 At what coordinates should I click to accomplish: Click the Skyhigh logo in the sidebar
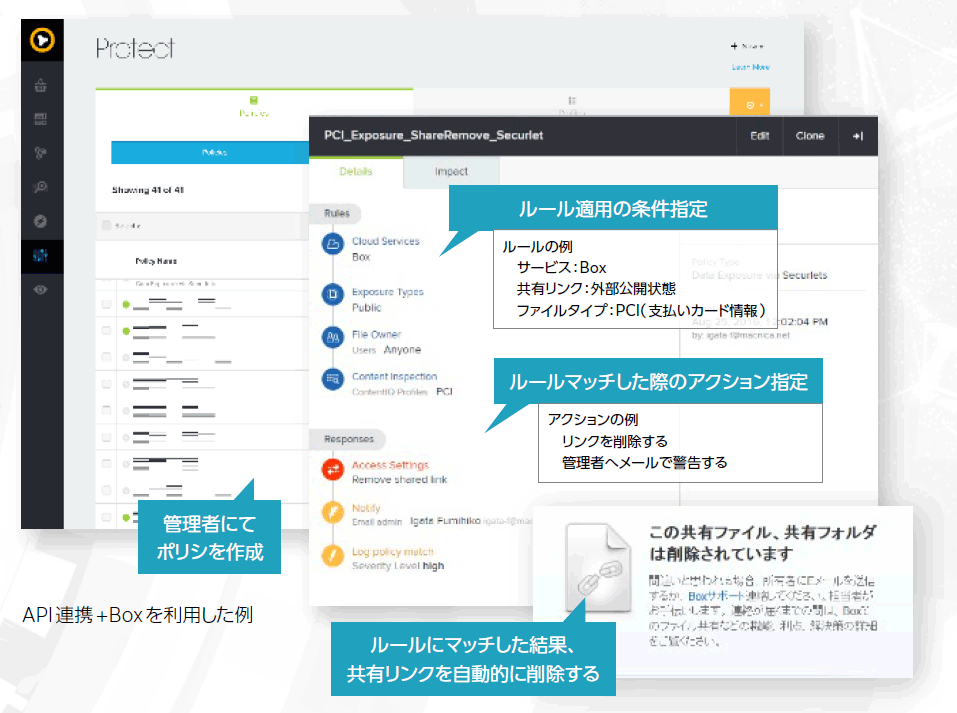tap(42, 40)
